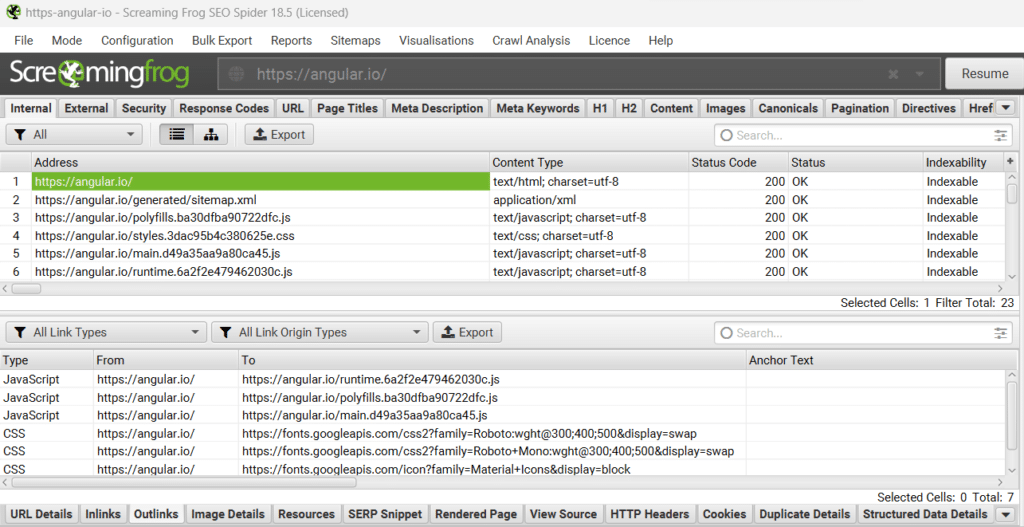Image resolution: width=1024 pixels, height=527 pixels.
Task: Open URL history dropdown arrow
Action: 919,74
